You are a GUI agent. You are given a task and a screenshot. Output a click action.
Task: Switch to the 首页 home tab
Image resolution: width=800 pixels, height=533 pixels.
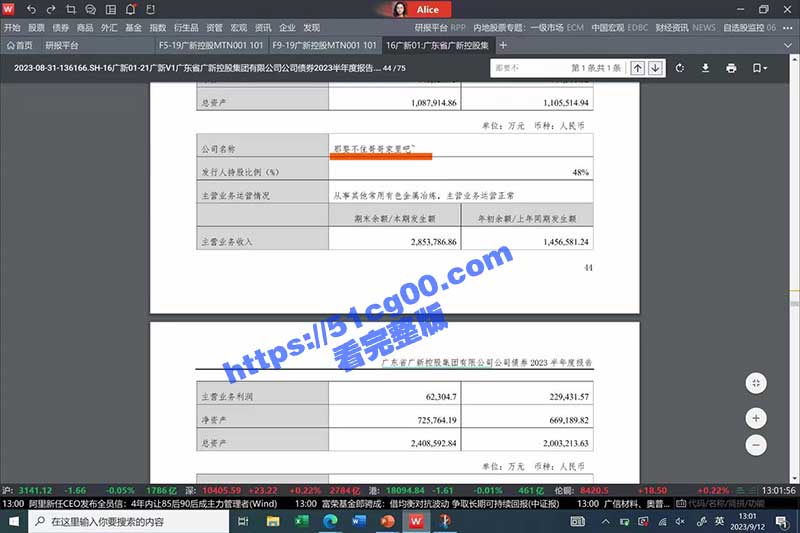click(19, 45)
